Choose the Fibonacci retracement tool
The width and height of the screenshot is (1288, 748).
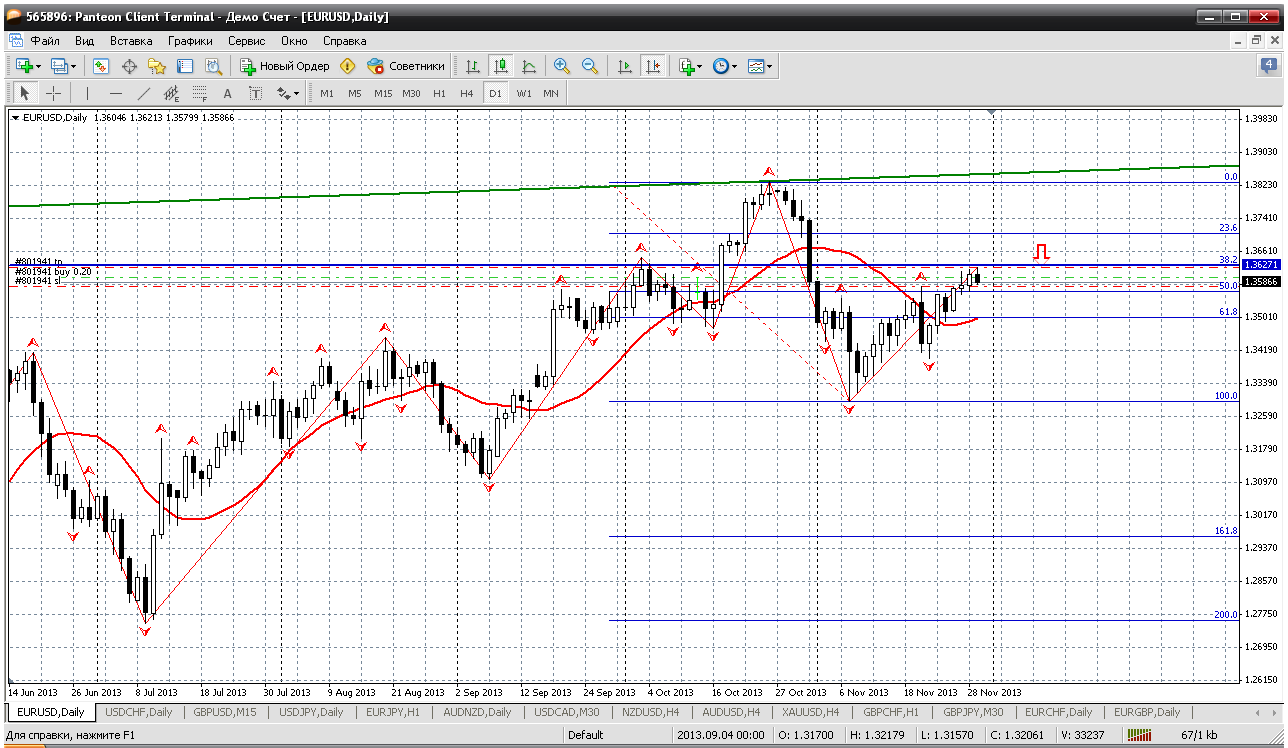(x=200, y=93)
